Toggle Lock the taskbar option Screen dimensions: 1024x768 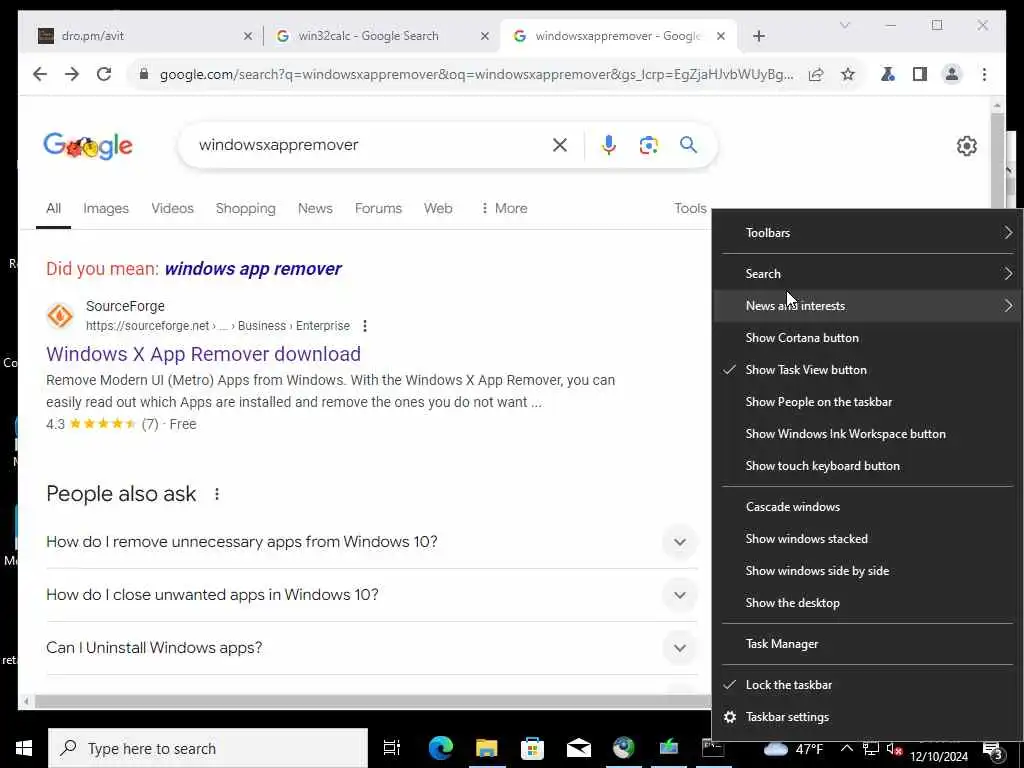867,684
